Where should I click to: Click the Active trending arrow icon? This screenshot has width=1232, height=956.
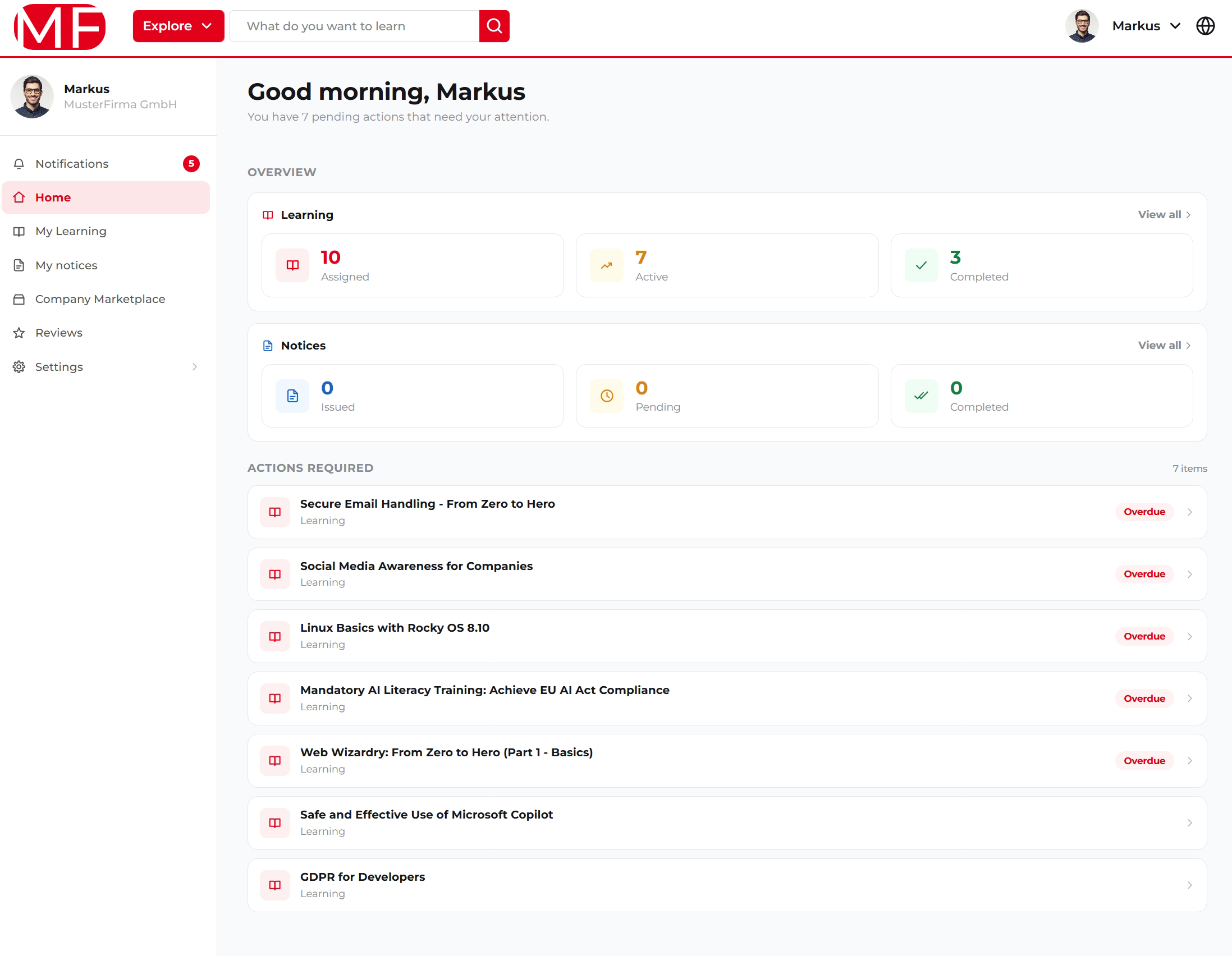point(606,265)
